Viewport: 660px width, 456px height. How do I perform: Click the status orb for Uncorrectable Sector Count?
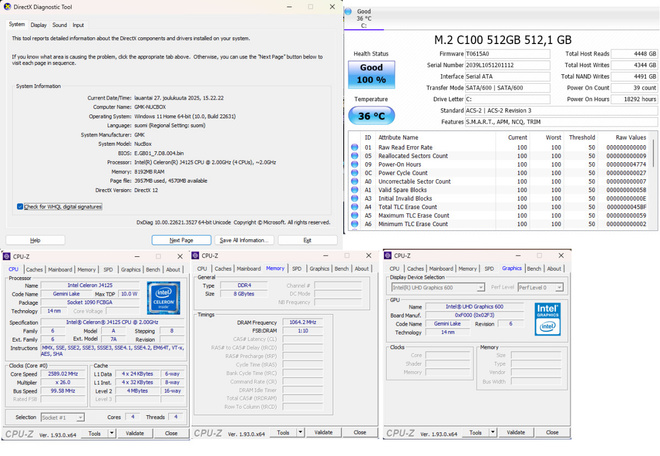tap(354, 181)
